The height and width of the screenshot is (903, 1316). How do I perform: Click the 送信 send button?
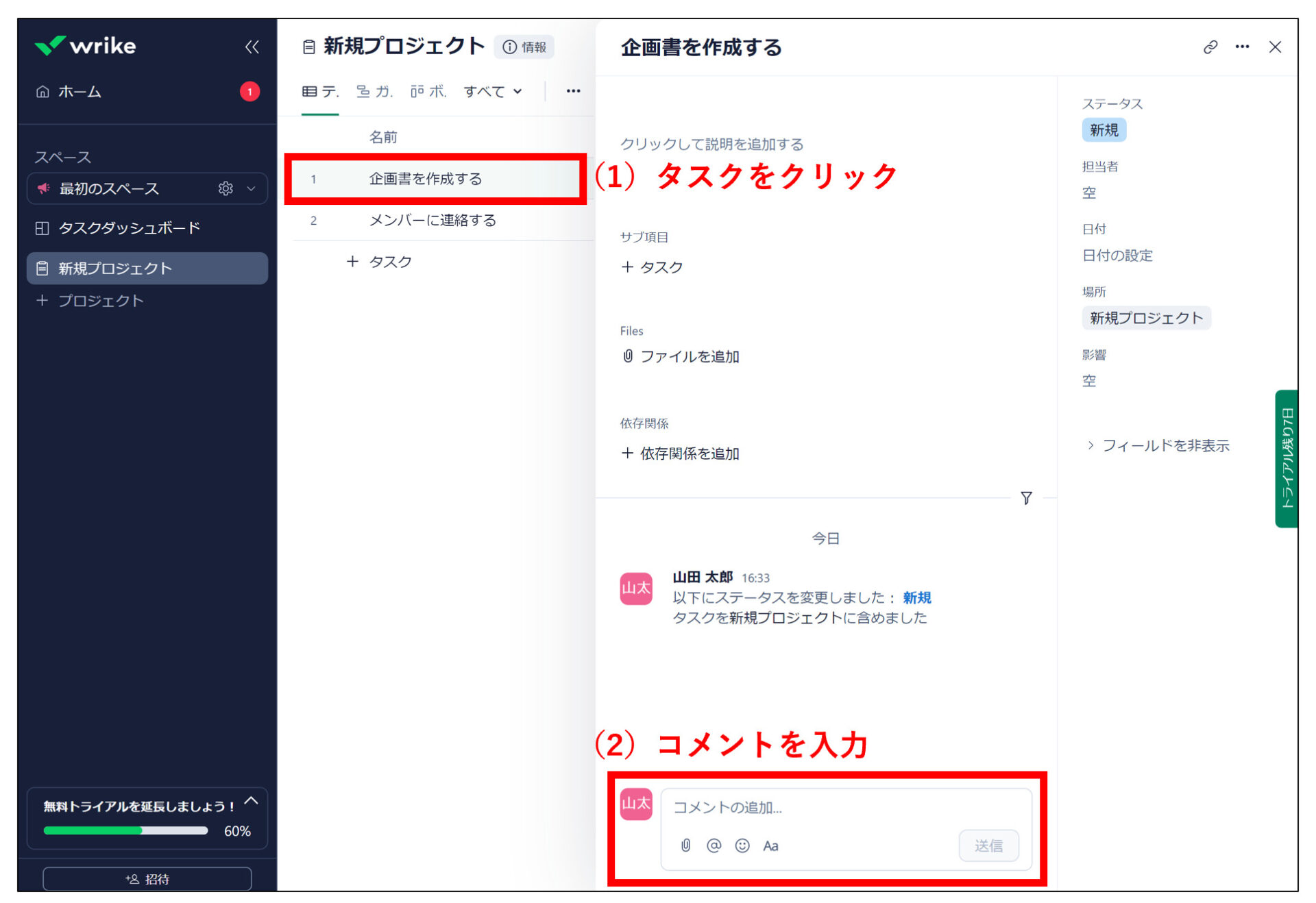[989, 845]
